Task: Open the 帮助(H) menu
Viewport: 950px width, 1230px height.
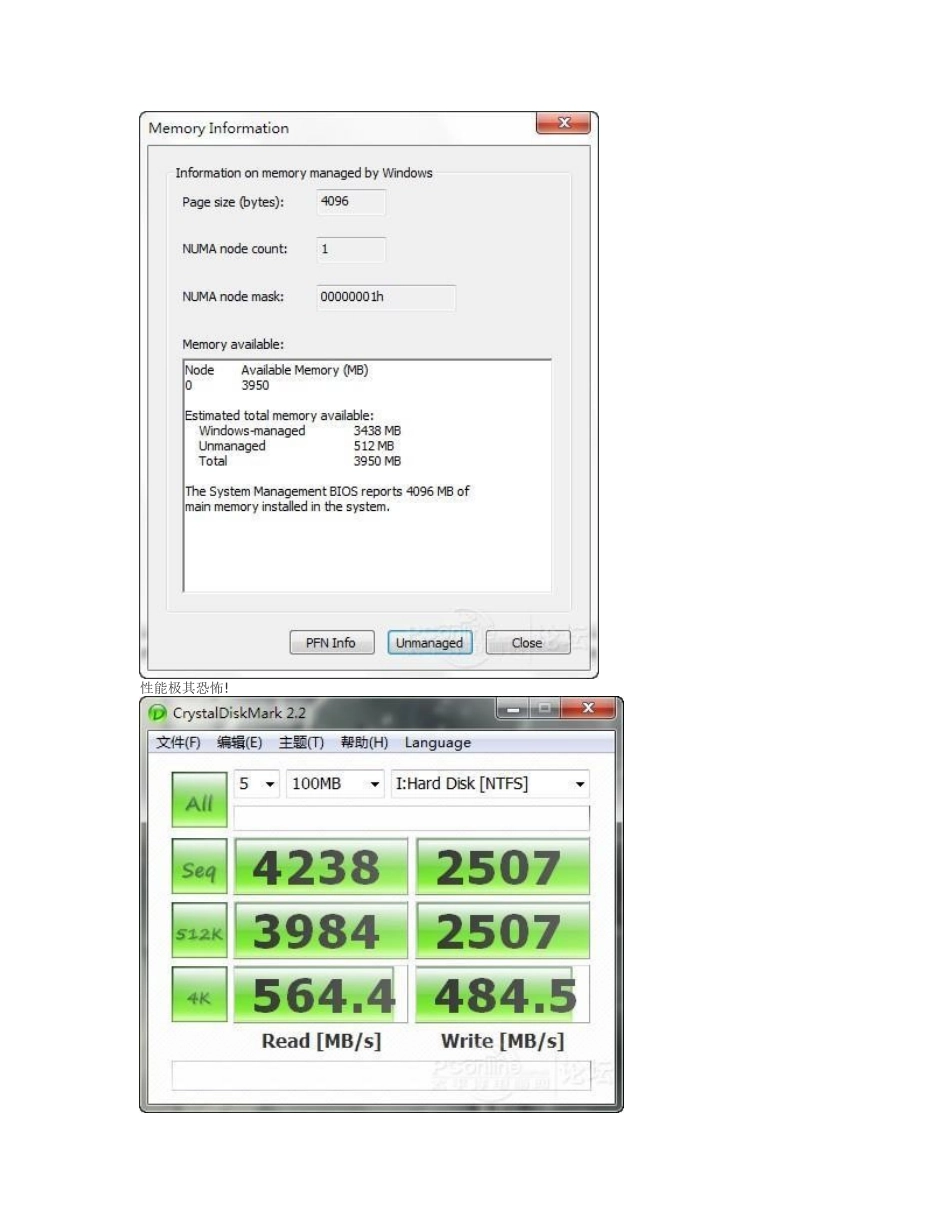Action: point(364,742)
